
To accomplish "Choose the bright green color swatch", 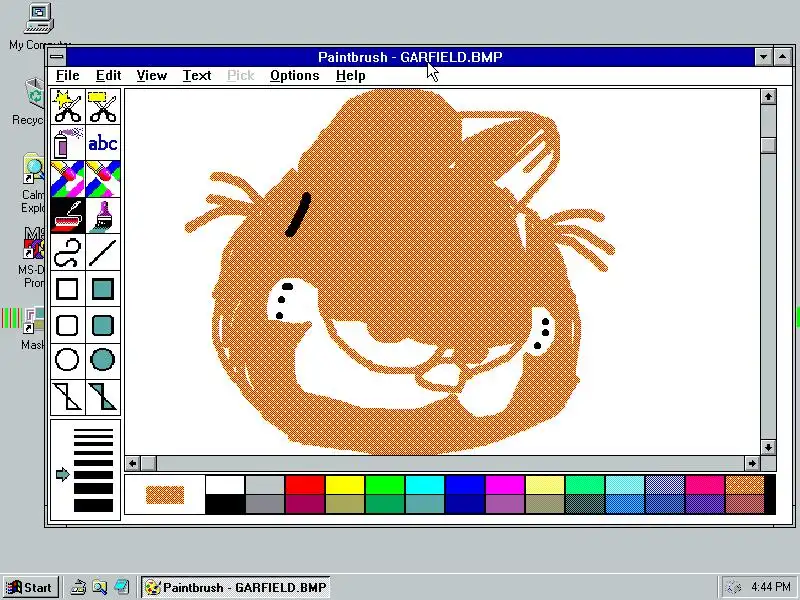I will pyautogui.click(x=385, y=485).
